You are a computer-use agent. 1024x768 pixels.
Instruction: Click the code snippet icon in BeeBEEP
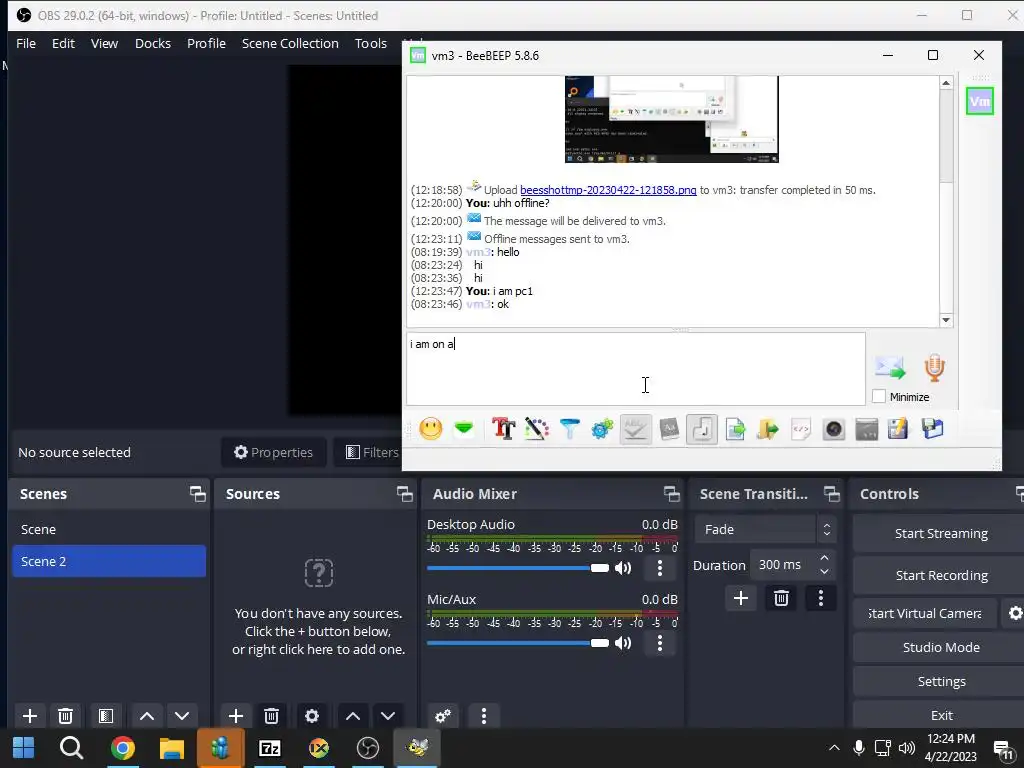click(x=801, y=429)
